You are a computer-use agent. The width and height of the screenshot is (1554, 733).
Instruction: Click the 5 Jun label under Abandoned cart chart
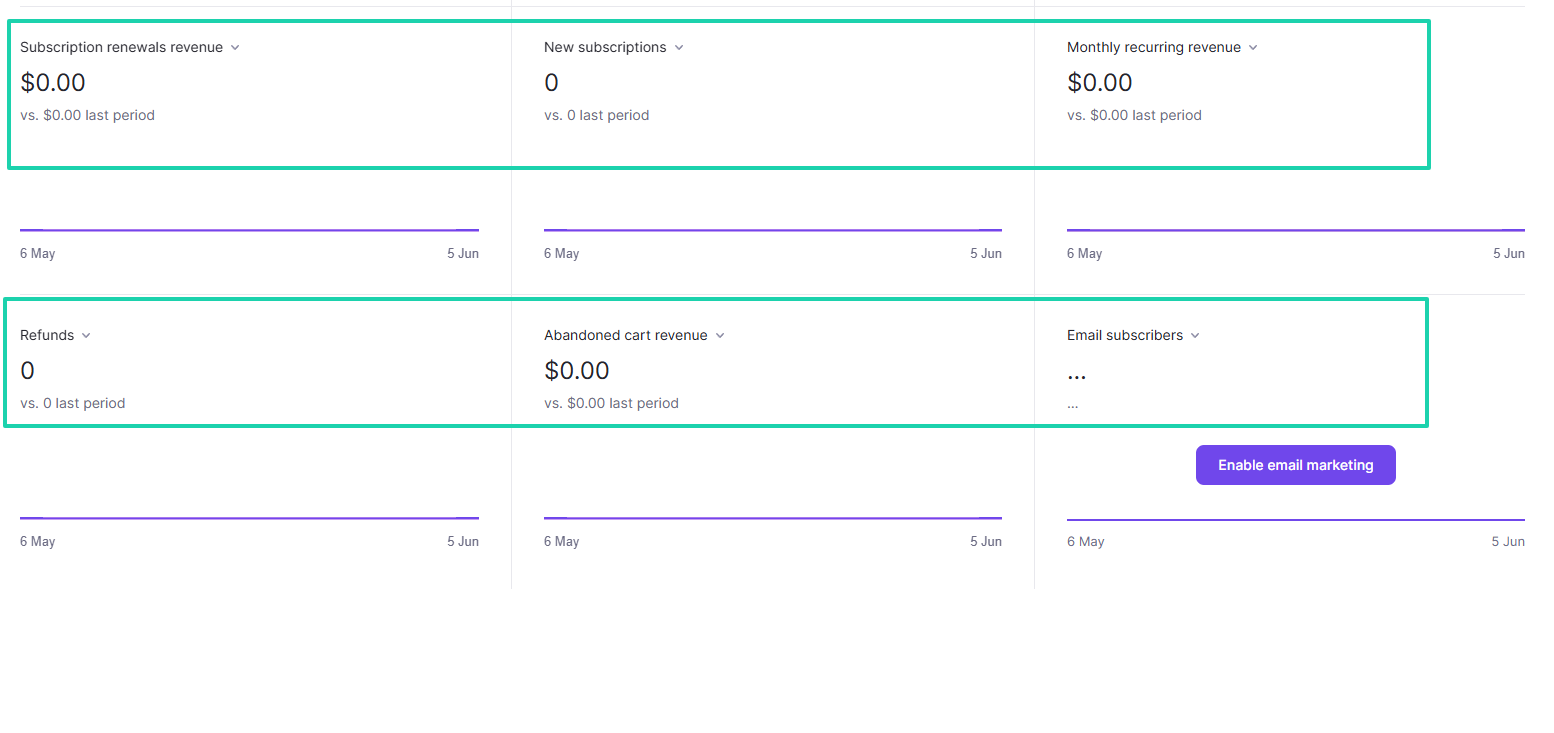click(986, 541)
